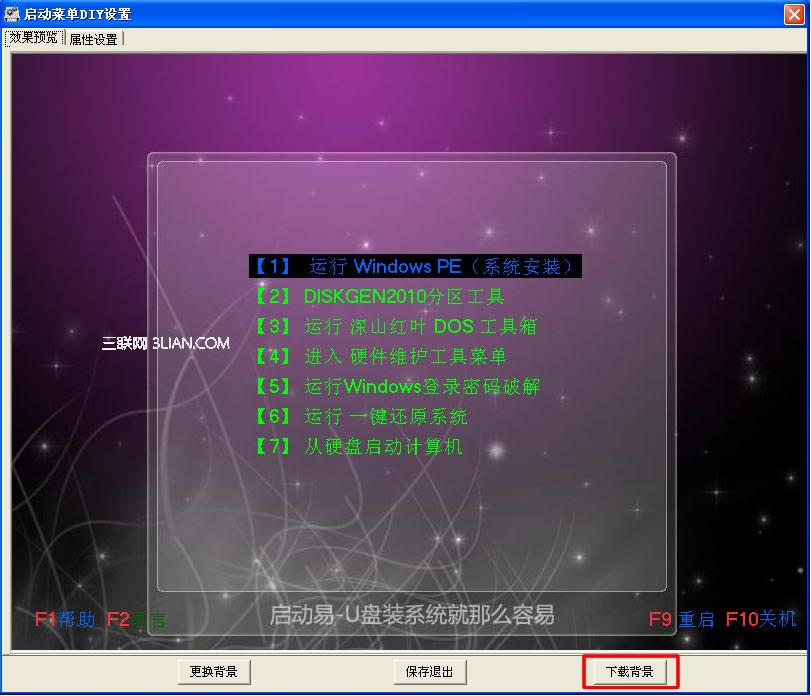Viewport: 811px width, 696px height.
Task: Click the 下载背景 button
Action: 629,672
